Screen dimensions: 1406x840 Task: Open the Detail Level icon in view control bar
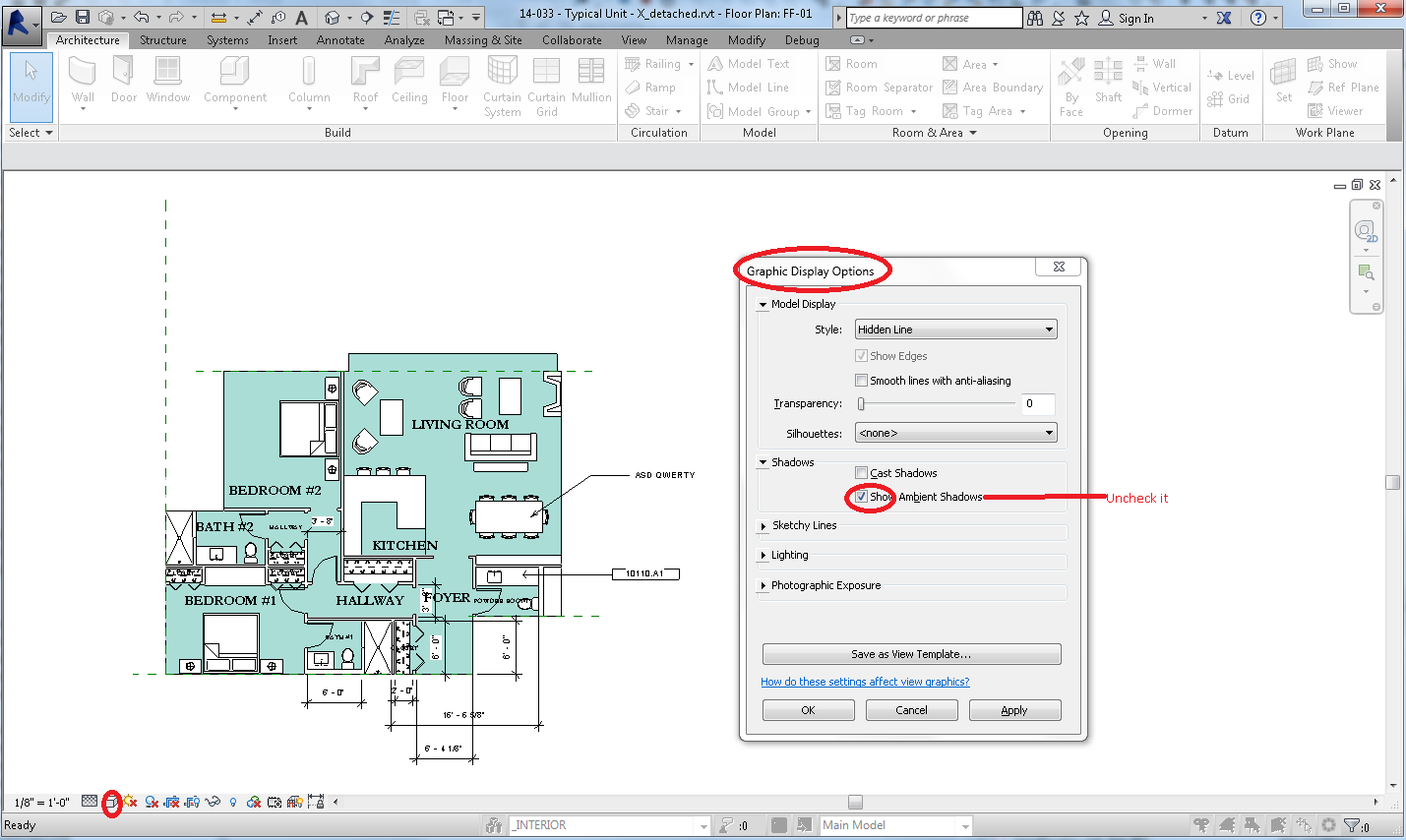click(90, 802)
